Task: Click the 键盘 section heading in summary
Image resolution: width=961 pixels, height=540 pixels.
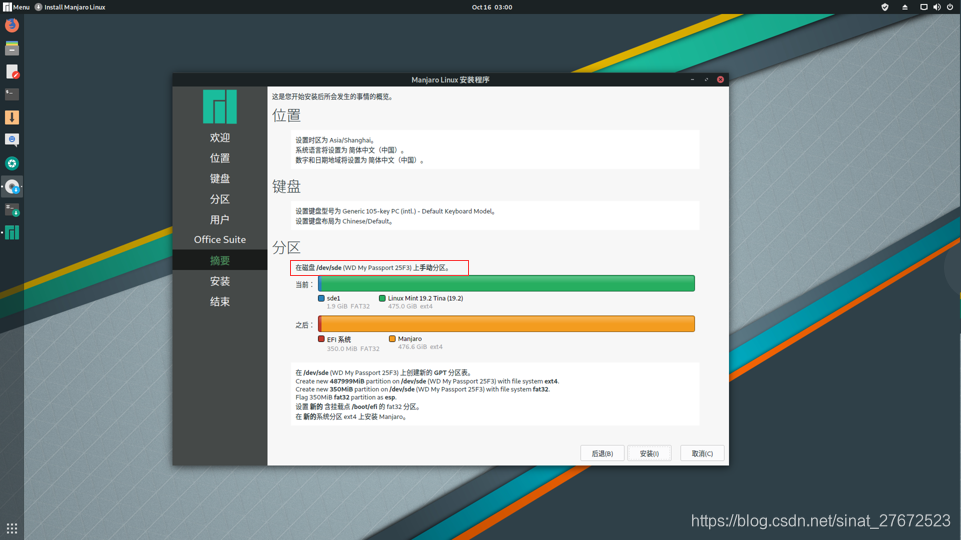Action: (x=286, y=186)
